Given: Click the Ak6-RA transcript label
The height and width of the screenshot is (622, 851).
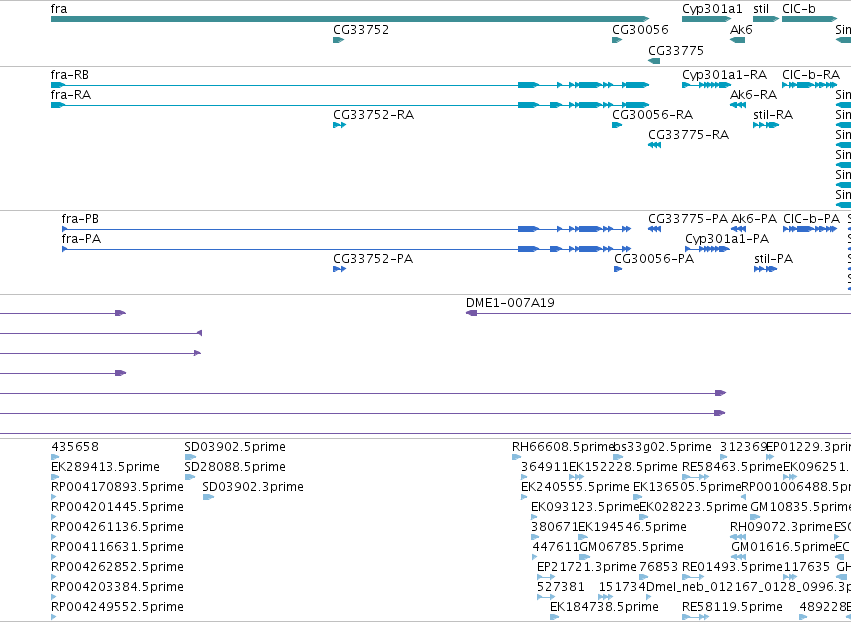Looking at the screenshot, I should tap(754, 95).
